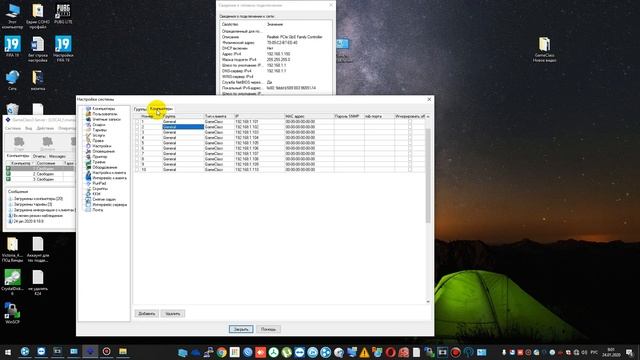Open the Windows Start menu
640x360 pixels.
click(7, 352)
